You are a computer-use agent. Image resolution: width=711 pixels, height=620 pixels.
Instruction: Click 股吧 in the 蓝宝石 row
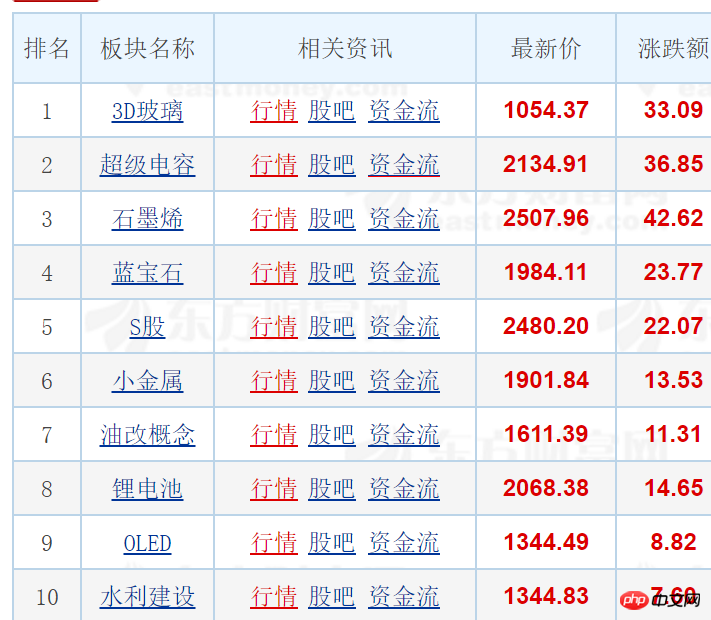(x=331, y=273)
